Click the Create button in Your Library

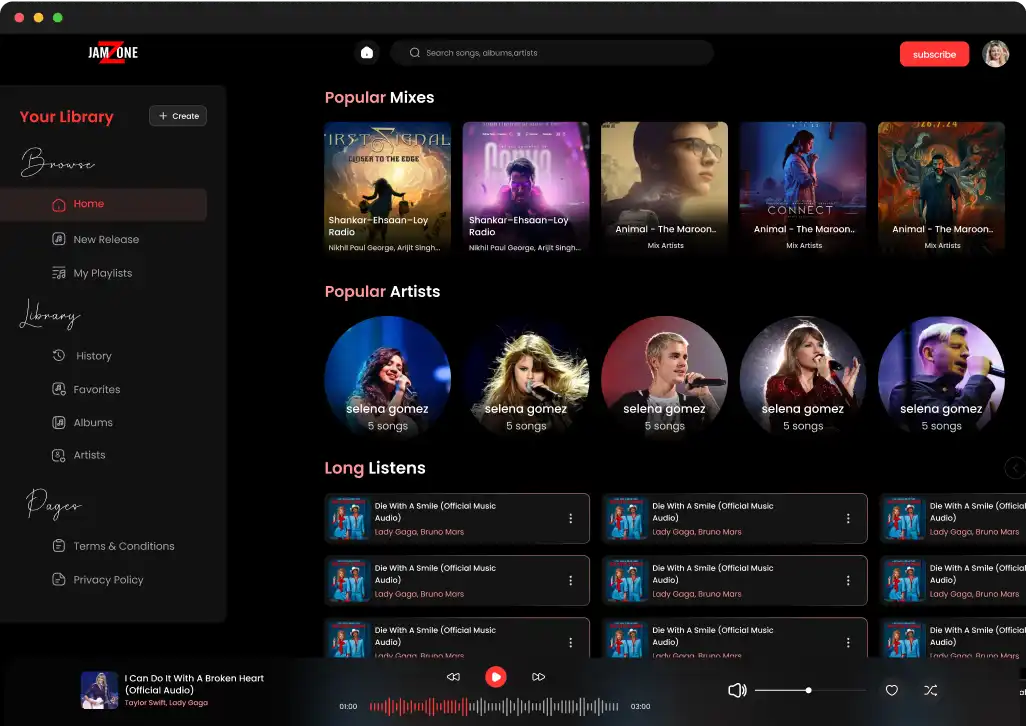178,116
